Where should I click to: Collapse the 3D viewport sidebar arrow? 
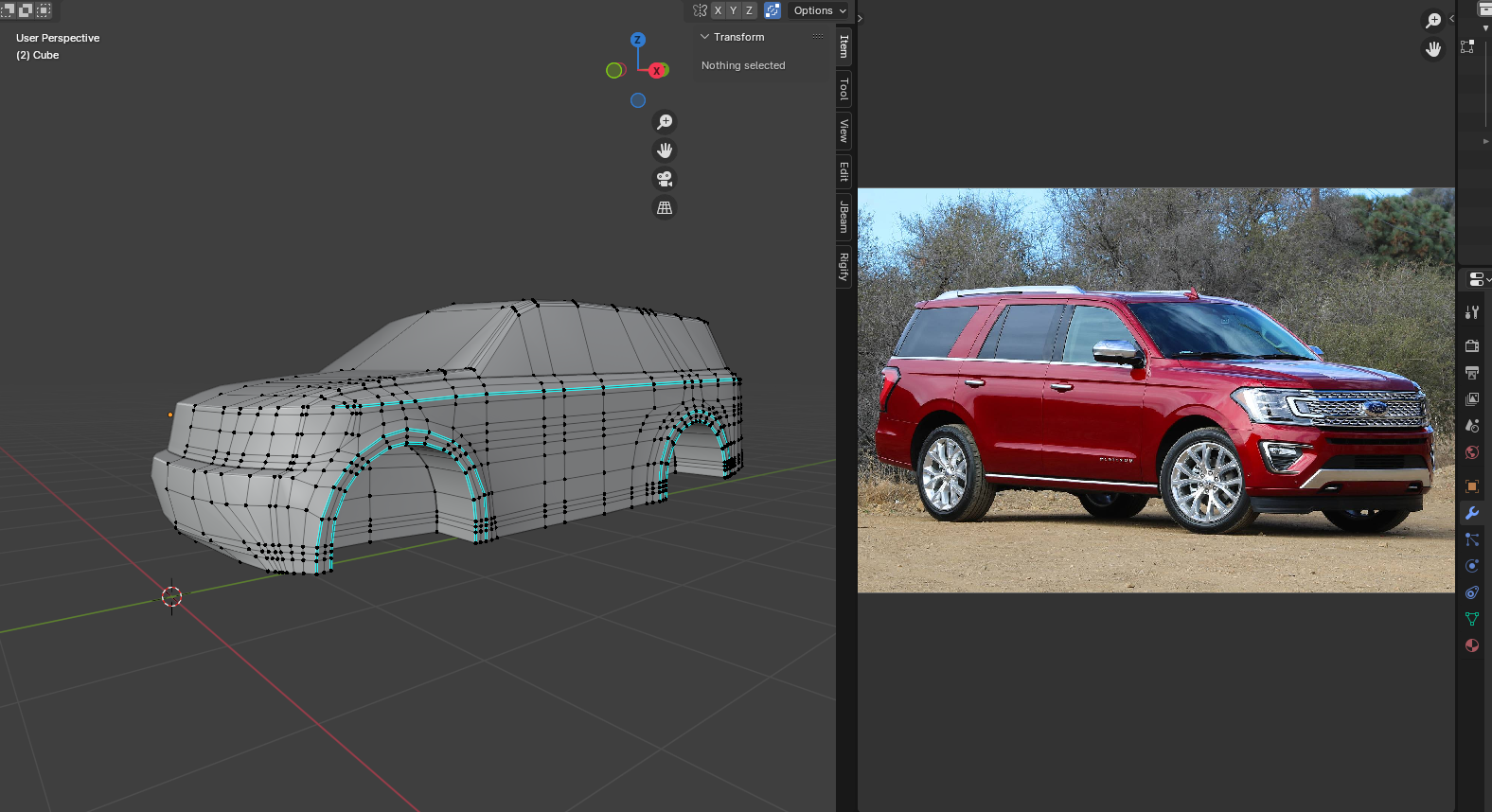pyautogui.click(x=860, y=18)
